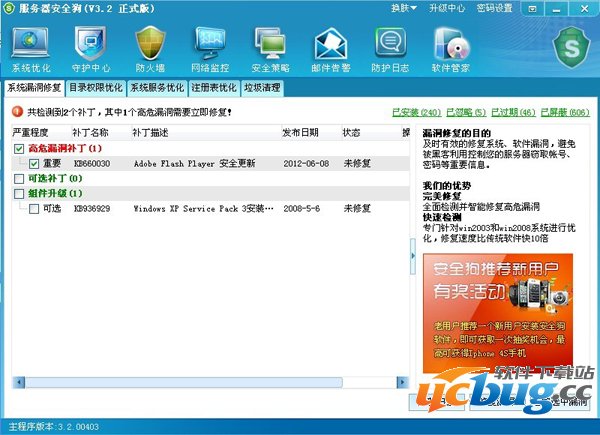Screen dimensions: 600x435
Task: Open 系统优化 system optimization module
Action: pyautogui.click(x=31, y=49)
